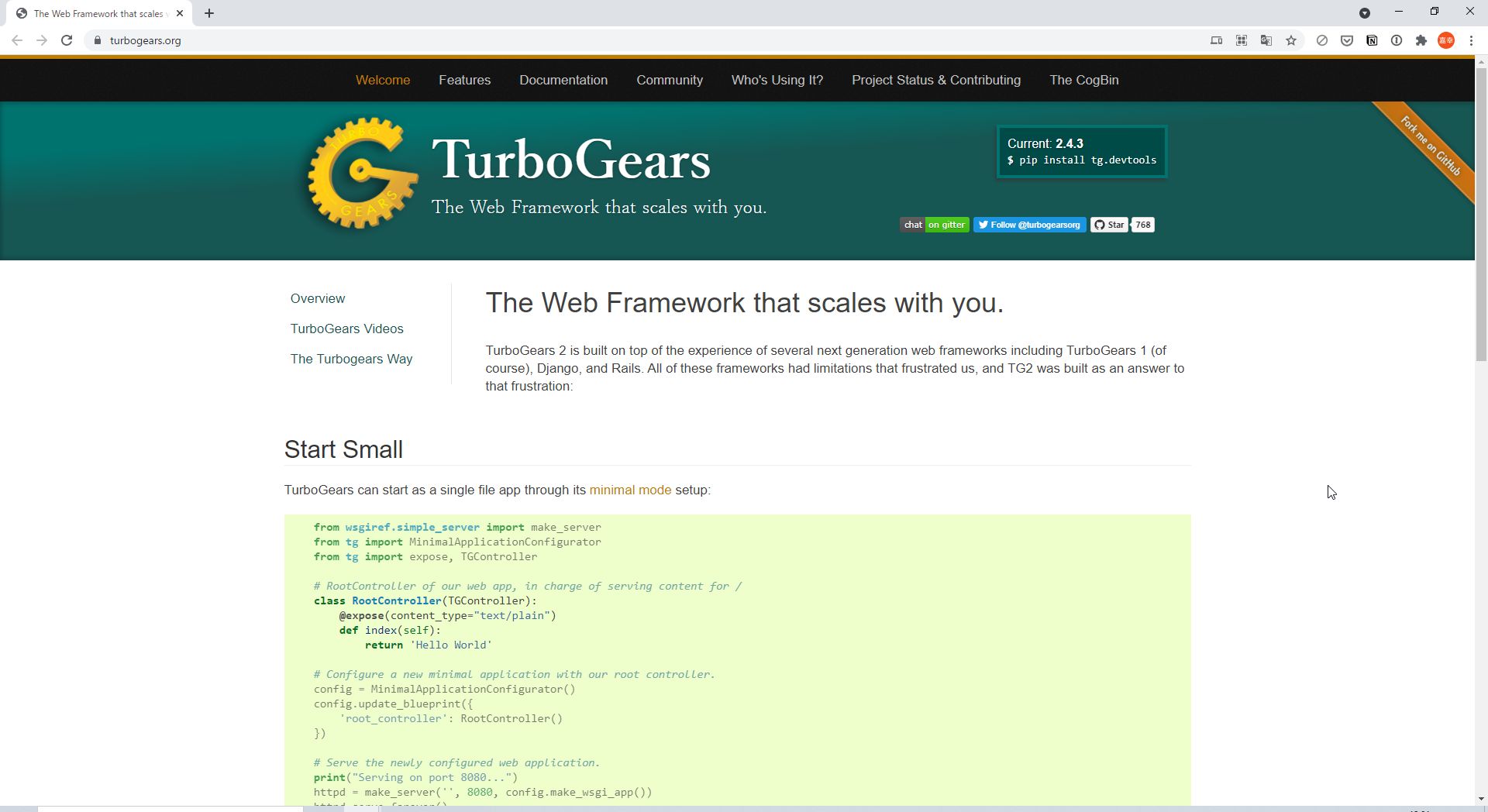
Task: Click the Fork me on GitHub ribbon
Action: pyautogui.click(x=1430, y=146)
